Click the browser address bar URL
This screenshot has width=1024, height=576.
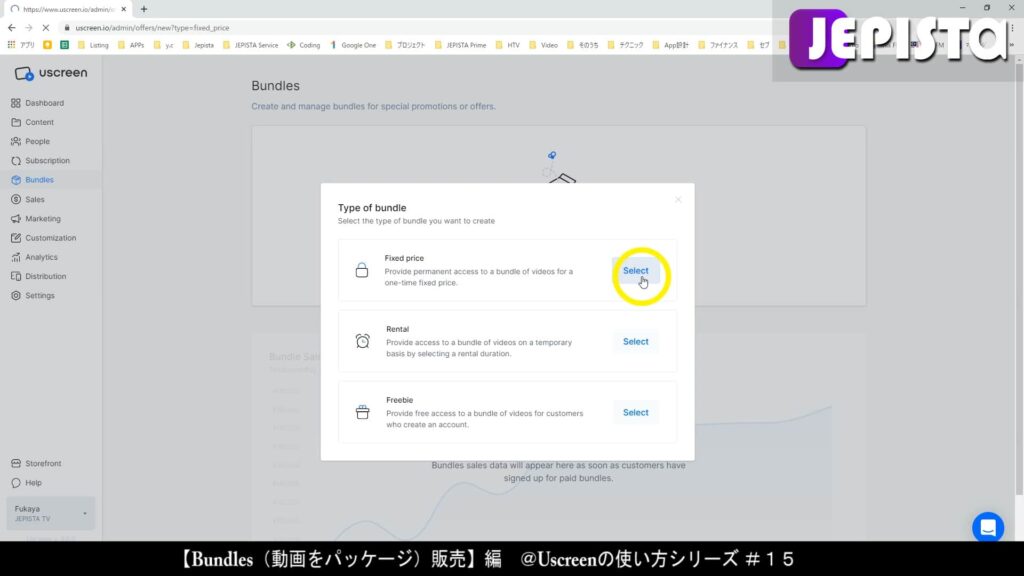(x=152, y=28)
